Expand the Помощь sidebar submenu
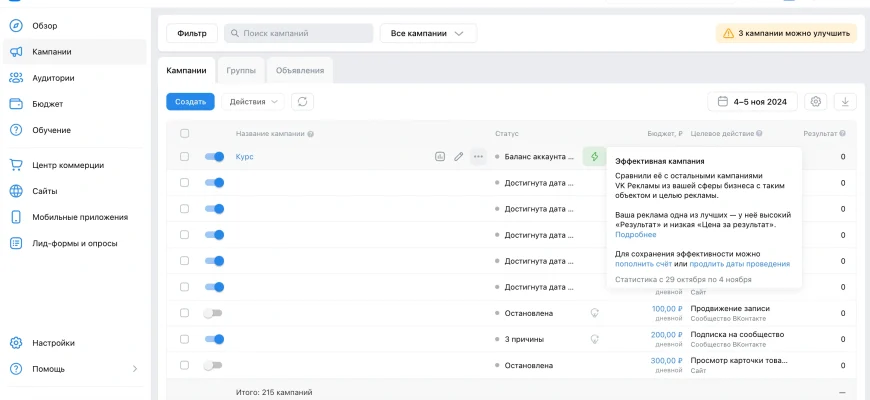 135,369
